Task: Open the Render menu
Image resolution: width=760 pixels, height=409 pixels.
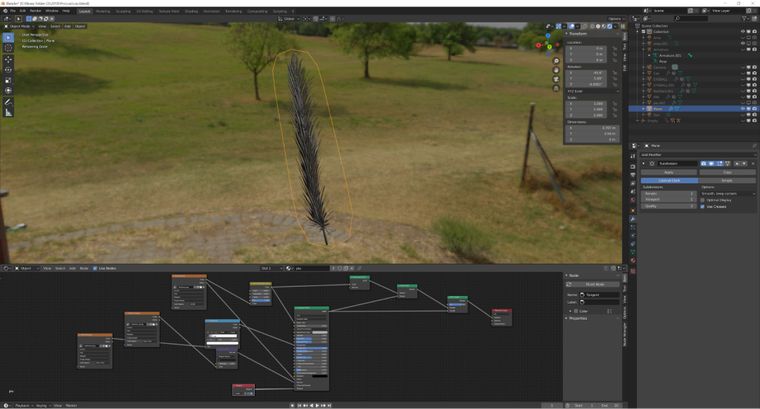Action: (35, 11)
